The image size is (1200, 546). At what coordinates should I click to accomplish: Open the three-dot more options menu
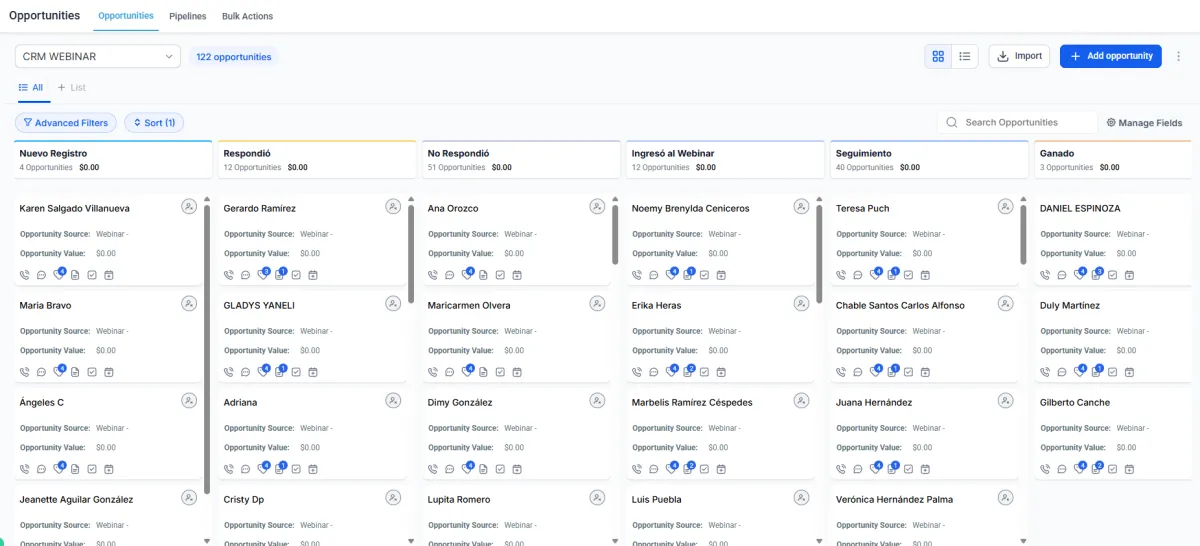(1178, 56)
